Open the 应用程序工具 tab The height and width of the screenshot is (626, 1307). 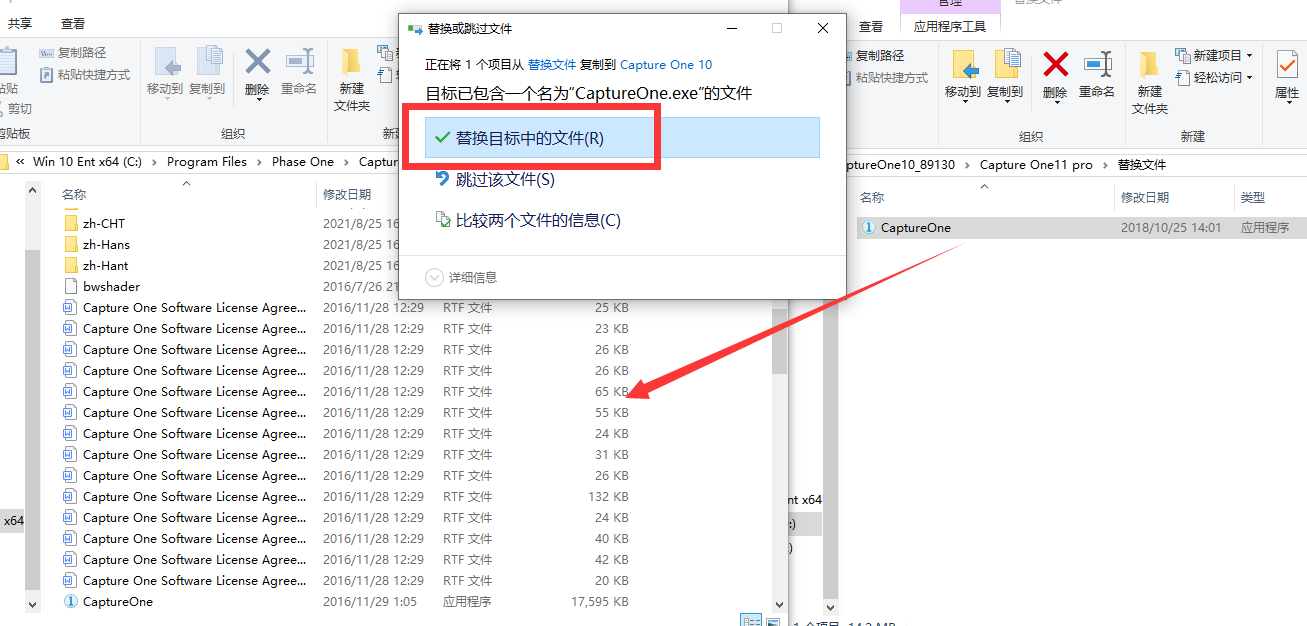coord(950,26)
